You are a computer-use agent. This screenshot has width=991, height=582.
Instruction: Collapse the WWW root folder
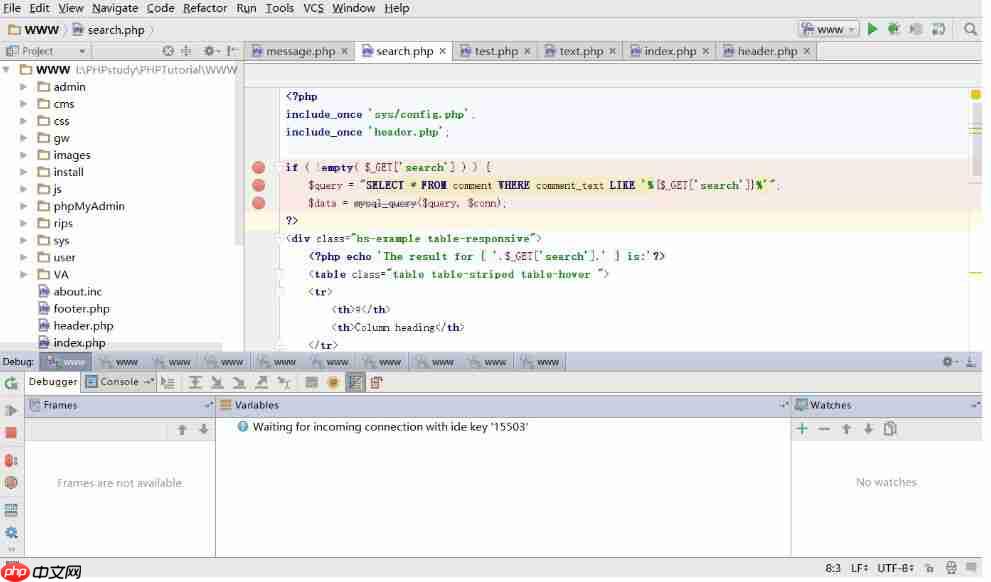pyautogui.click(x=6, y=70)
